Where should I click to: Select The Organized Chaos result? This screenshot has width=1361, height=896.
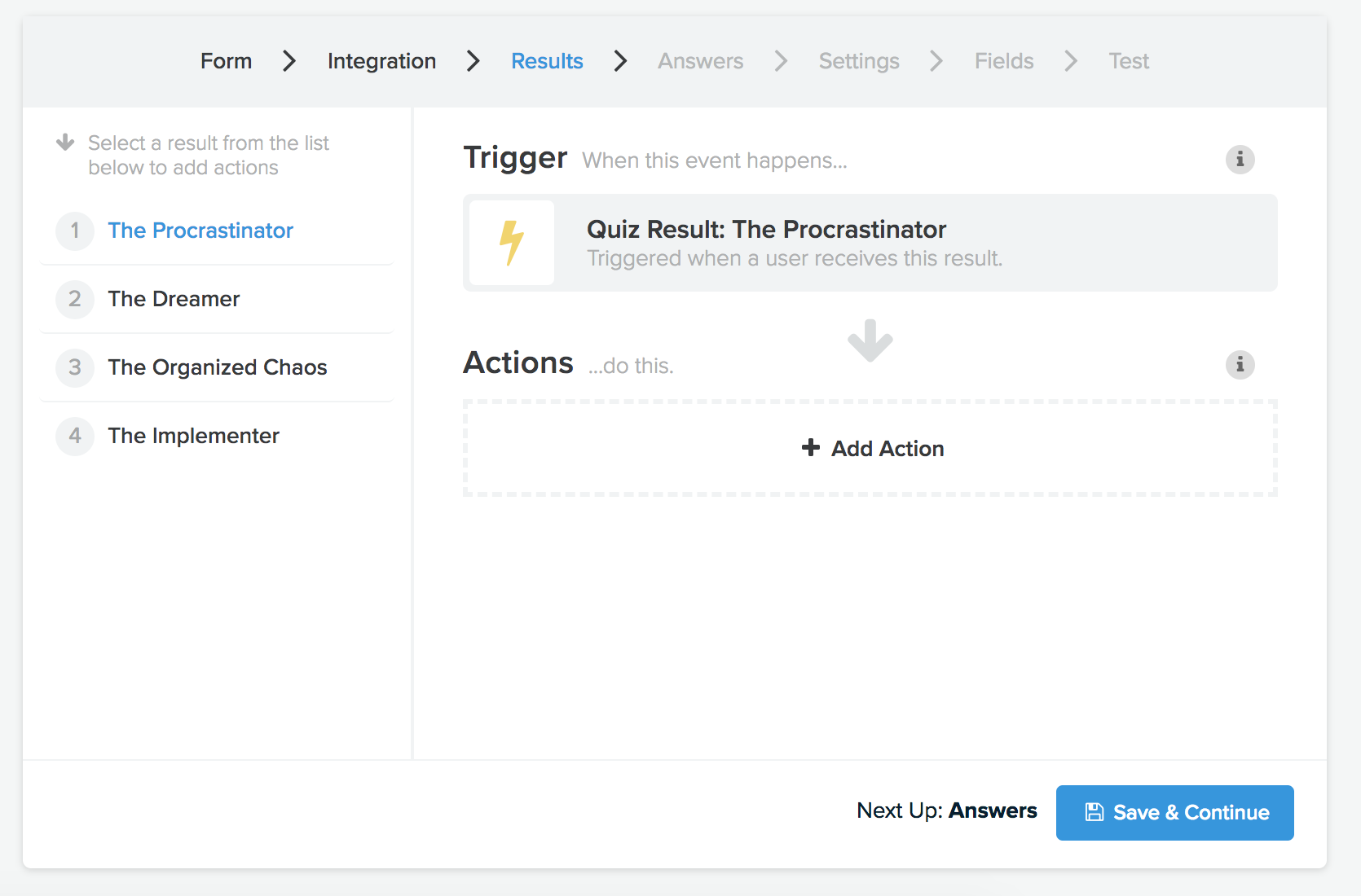coord(217,367)
